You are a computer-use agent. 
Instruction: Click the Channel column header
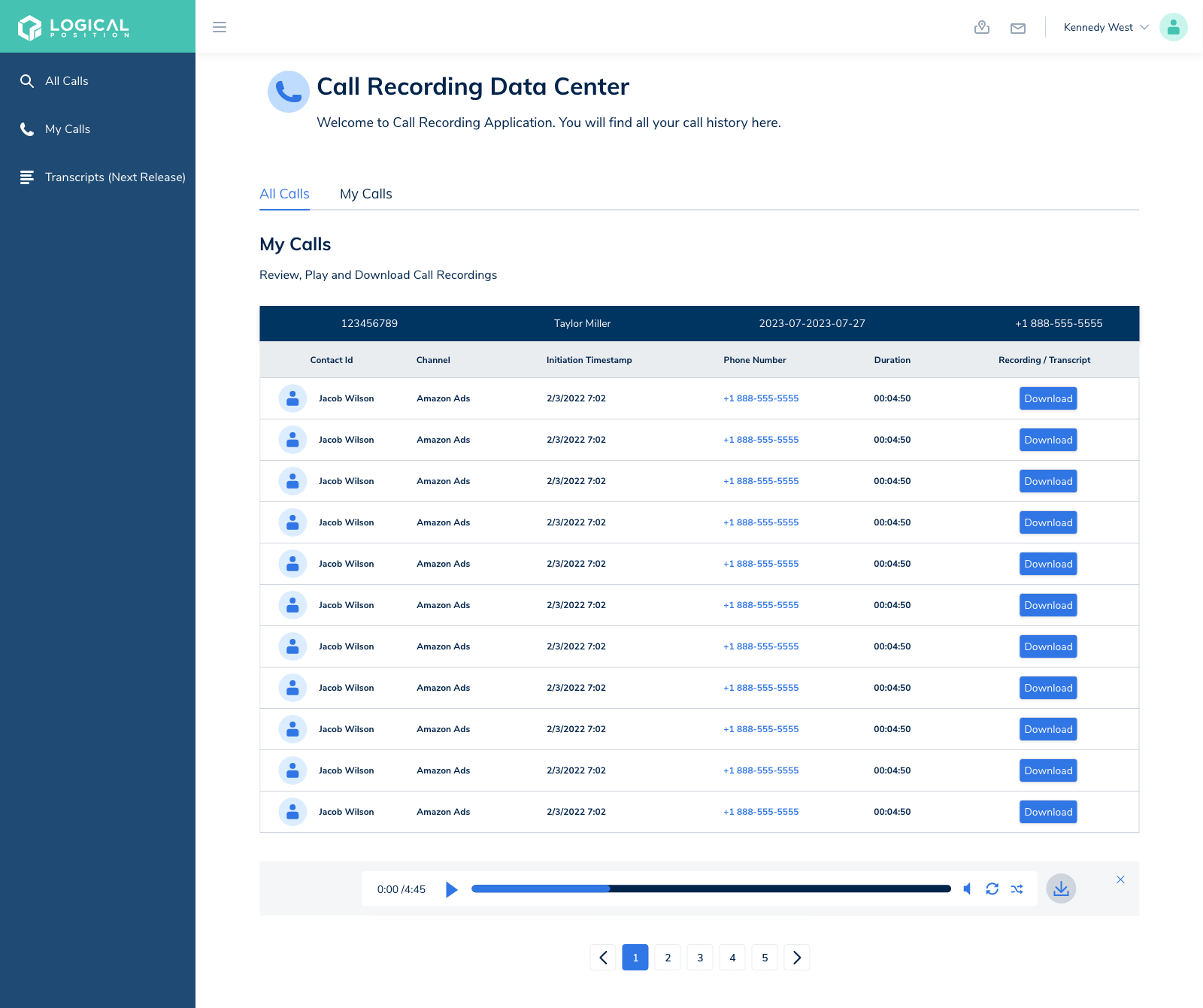pyautogui.click(x=433, y=360)
